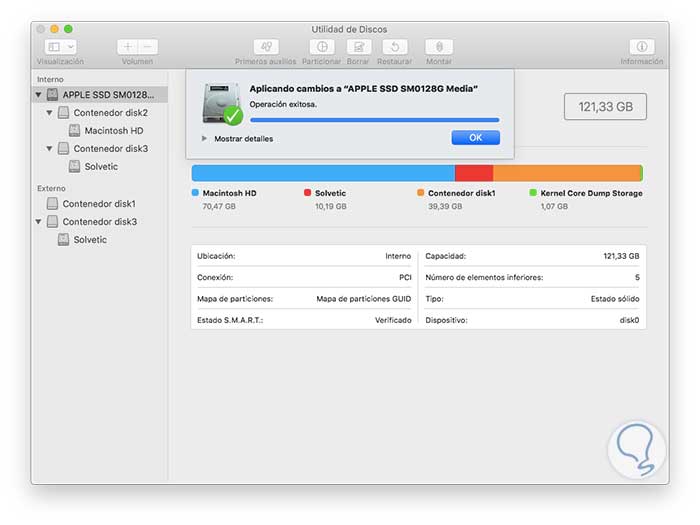This screenshot has height=525, width=700.
Task: Click orange Contenedor disk1 usage segment
Action: [x=567, y=173]
